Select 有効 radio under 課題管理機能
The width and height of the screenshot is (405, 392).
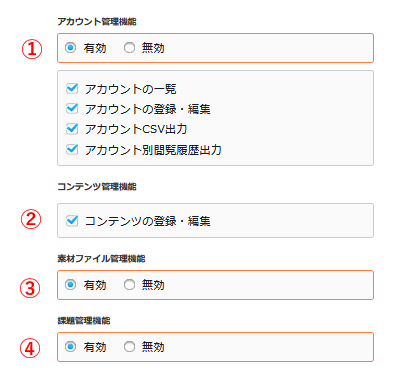70,347
